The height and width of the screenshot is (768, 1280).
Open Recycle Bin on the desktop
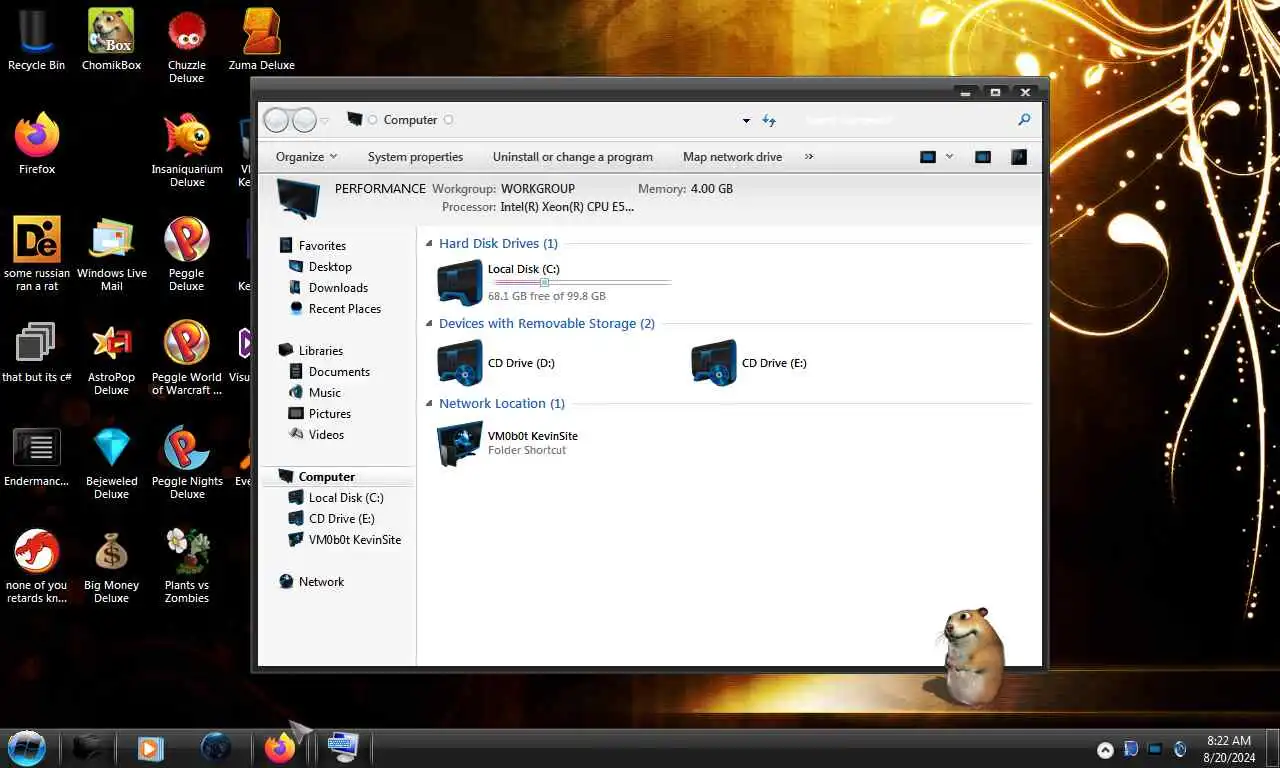(36, 40)
